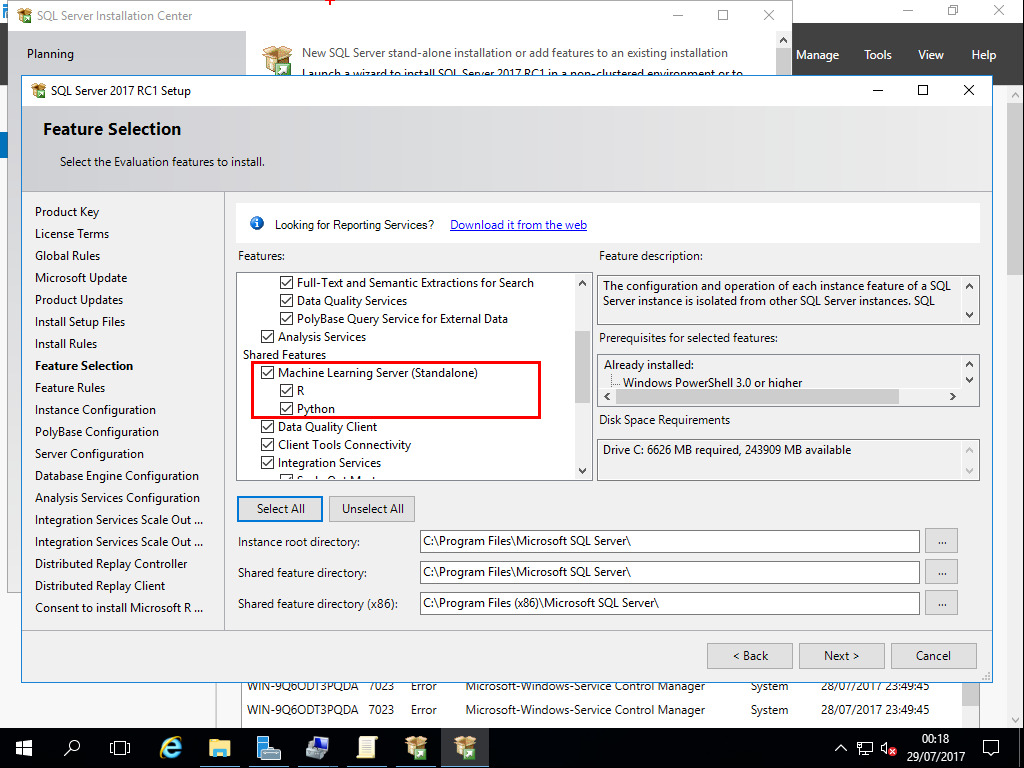Image resolution: width=1024 pixels, height=768 pixels.
Task: Browse for the Instance root directory
Action: pyautogui.click(x=941, y=541)
